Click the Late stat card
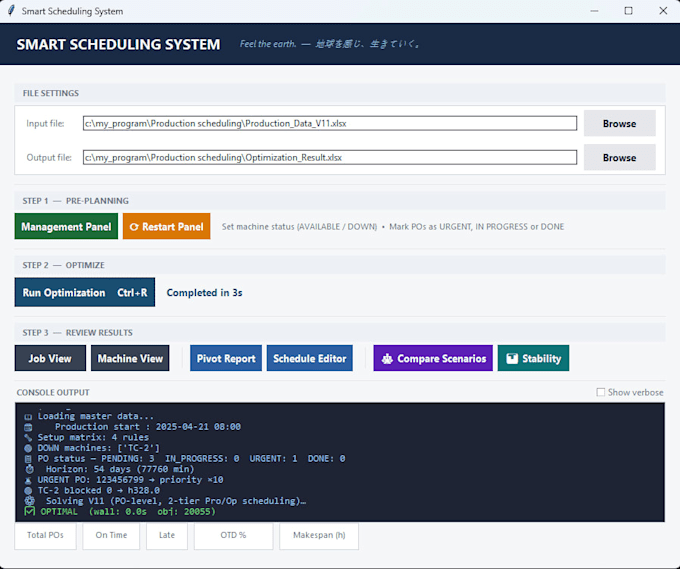The height and width of the screenshot is (569, 680). pyautogui.click(x=167, y=536)
